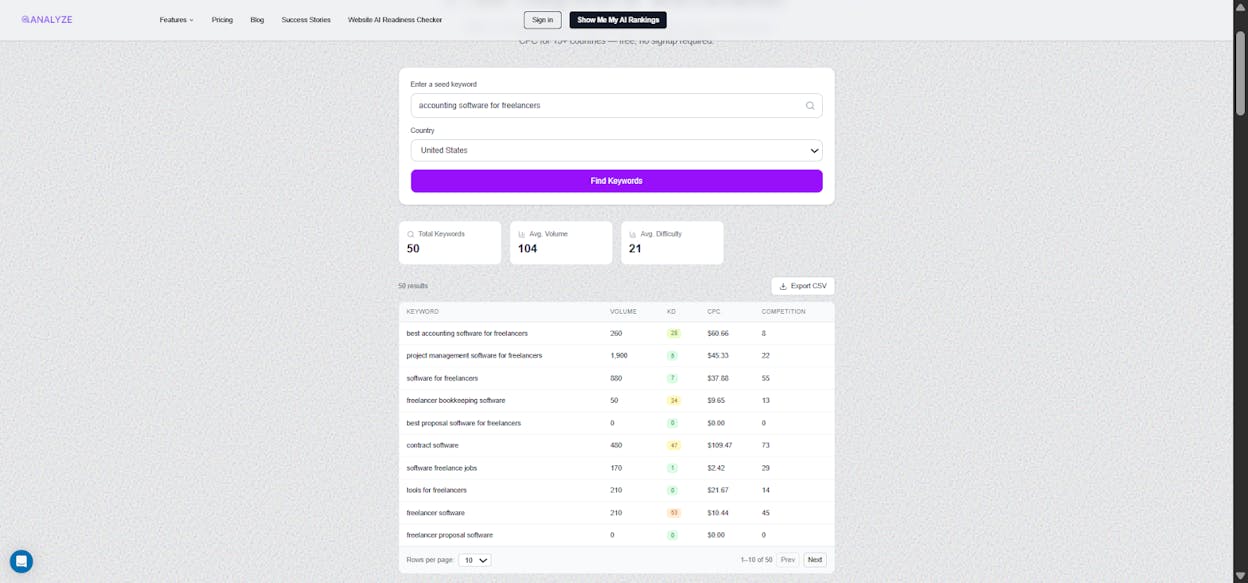Click the Analyze logo in header
Image resolution: width=1248 pixels, height=583 pixels.
click(x=47, y=19)
